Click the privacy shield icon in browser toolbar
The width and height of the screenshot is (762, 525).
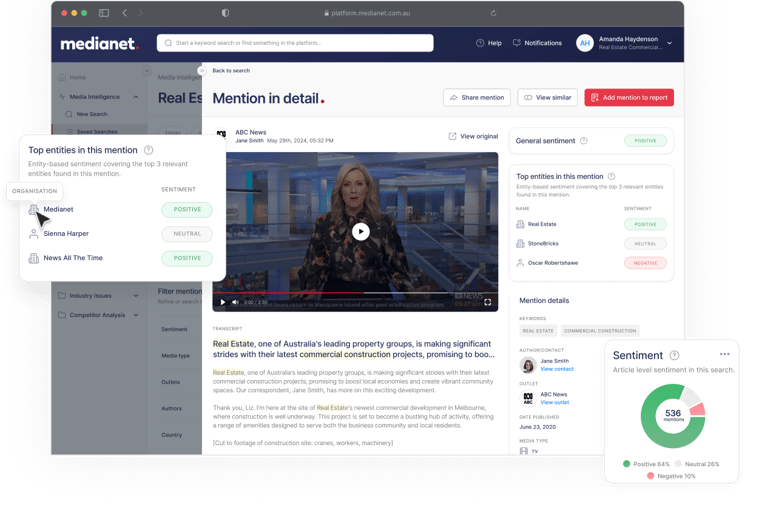pyautogui.click(x=225, y=13)
